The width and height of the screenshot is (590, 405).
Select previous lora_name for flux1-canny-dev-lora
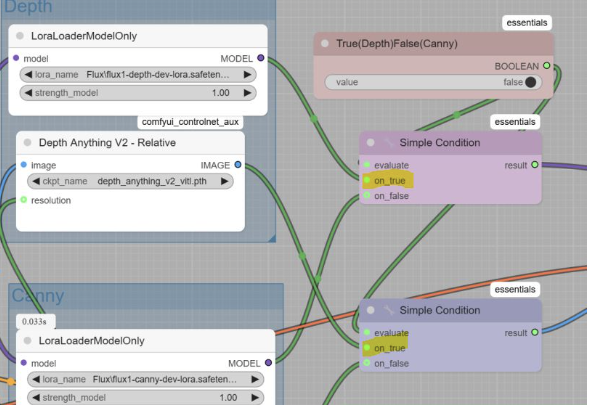coord(36,379)
